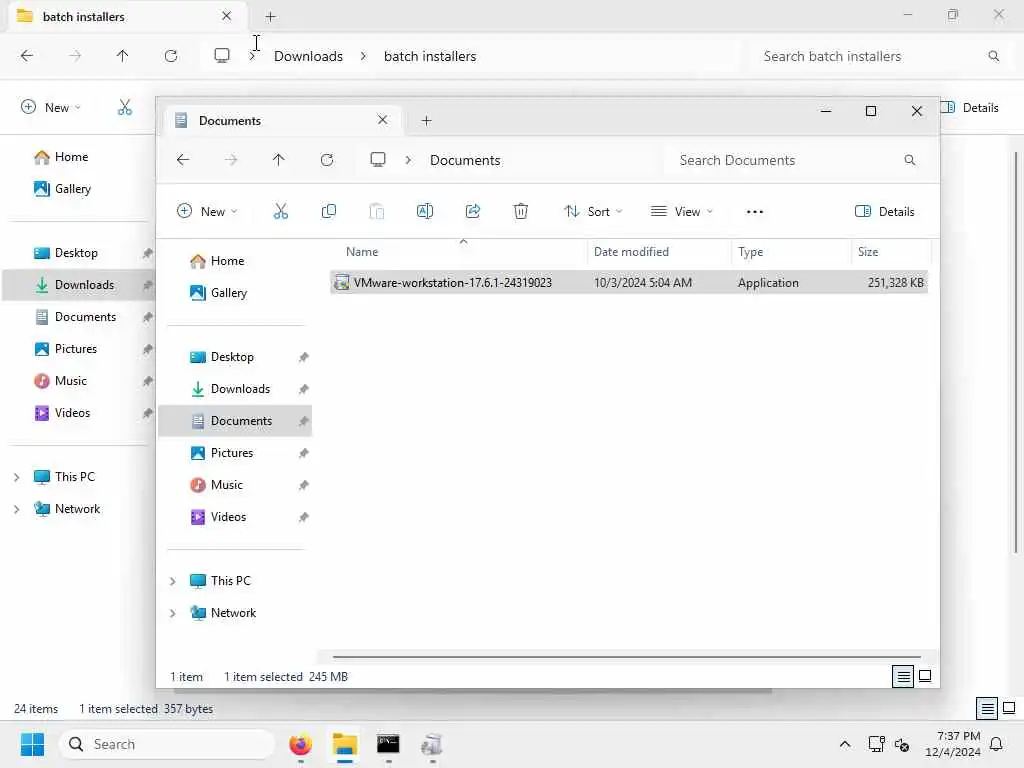Click the muted volume icon in tray
Screen dimensions: 1024x768
902,744
